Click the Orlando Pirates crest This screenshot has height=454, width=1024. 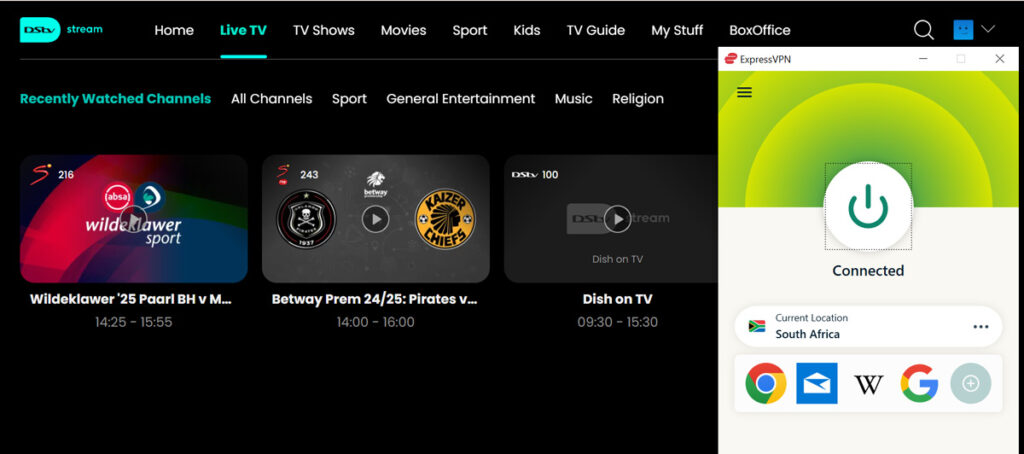pos(306,218)
